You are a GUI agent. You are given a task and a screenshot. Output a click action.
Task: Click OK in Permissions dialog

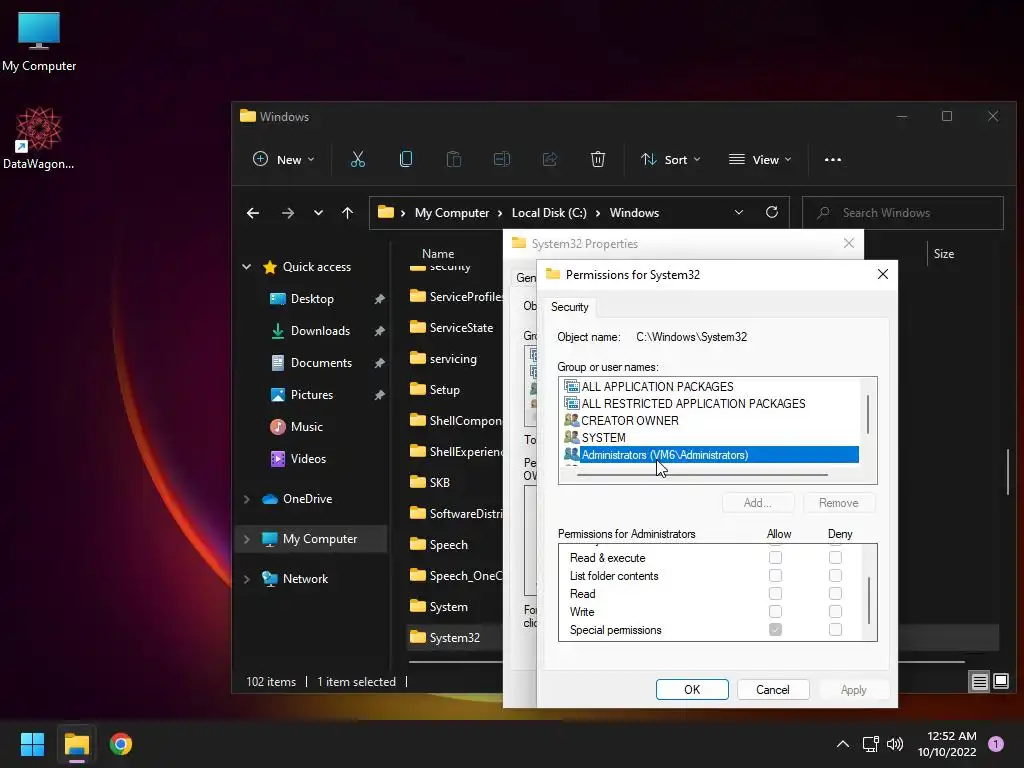(x=692, y=690)
